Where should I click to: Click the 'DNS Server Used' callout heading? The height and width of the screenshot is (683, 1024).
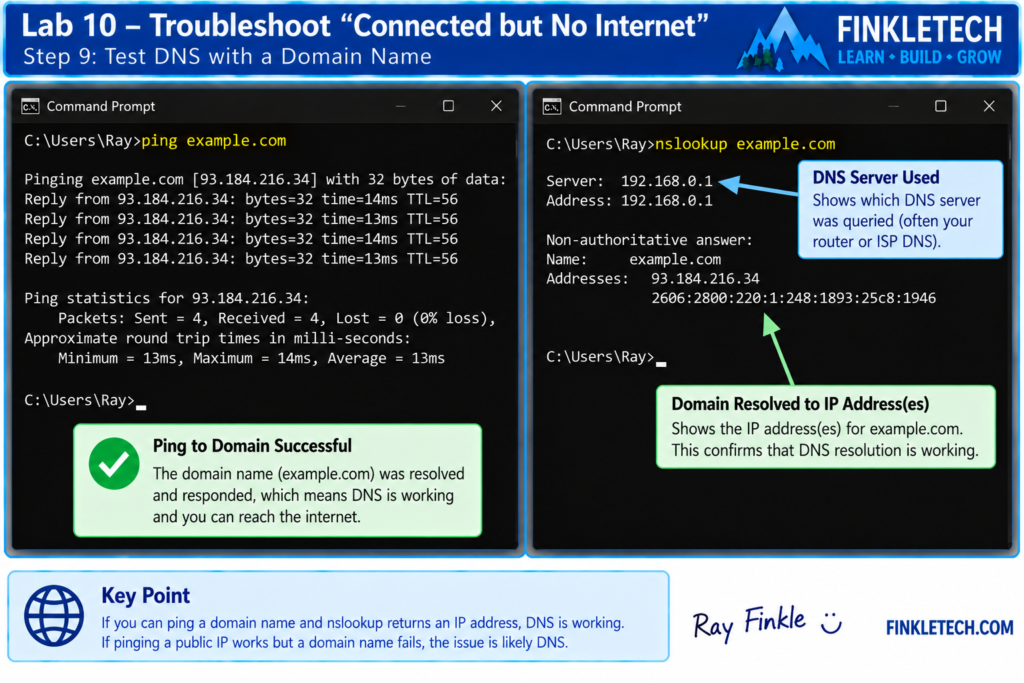876,178
